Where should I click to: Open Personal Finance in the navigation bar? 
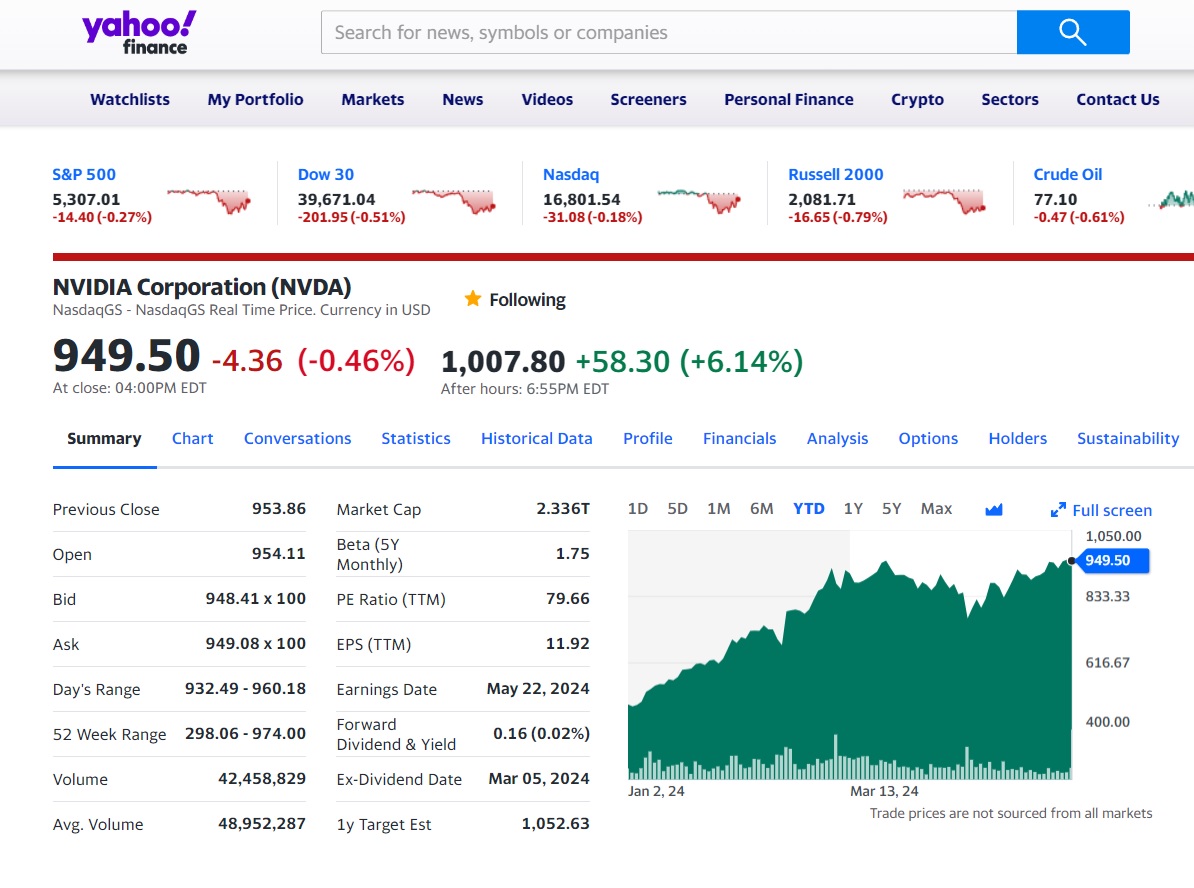point(789,100)
